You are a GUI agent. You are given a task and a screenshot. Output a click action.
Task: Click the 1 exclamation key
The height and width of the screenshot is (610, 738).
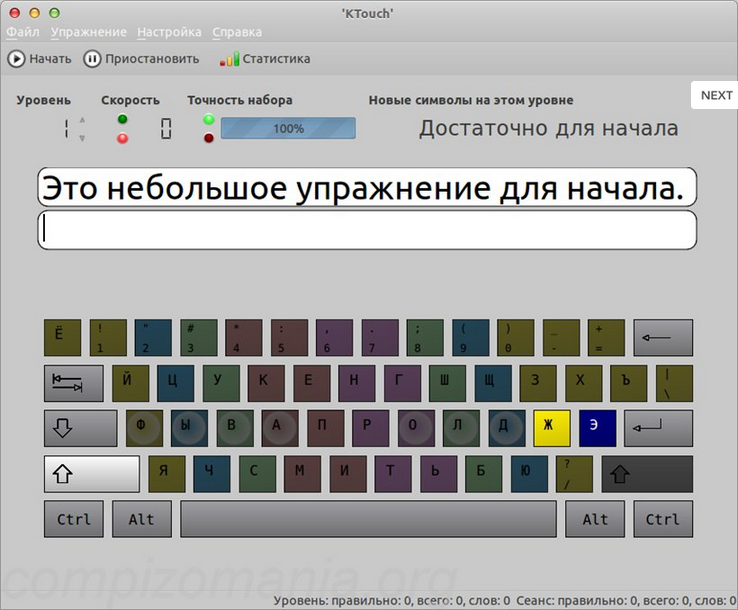[x=108, y=337]
